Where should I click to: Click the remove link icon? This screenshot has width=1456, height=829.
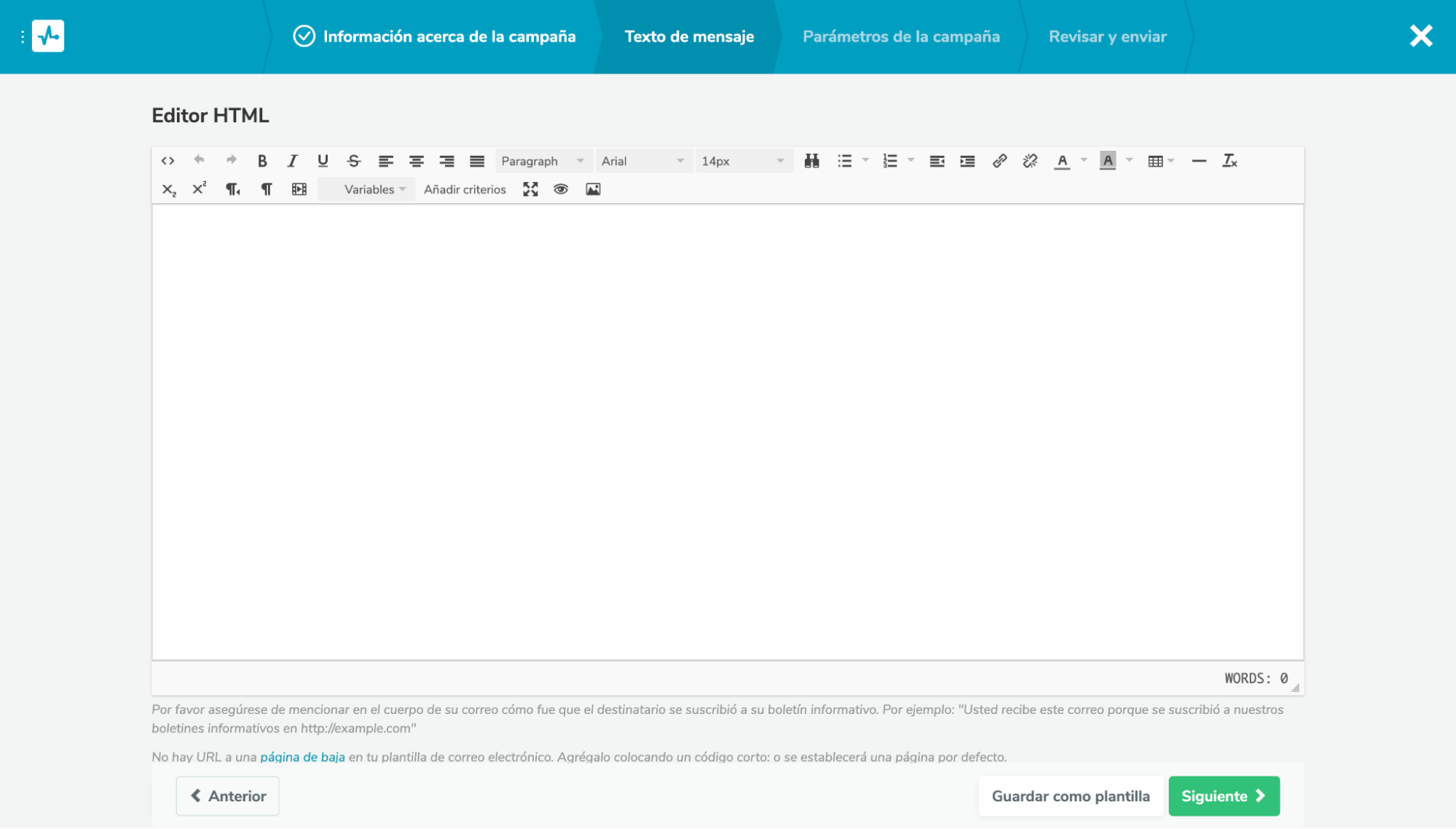click(1030, 161)
